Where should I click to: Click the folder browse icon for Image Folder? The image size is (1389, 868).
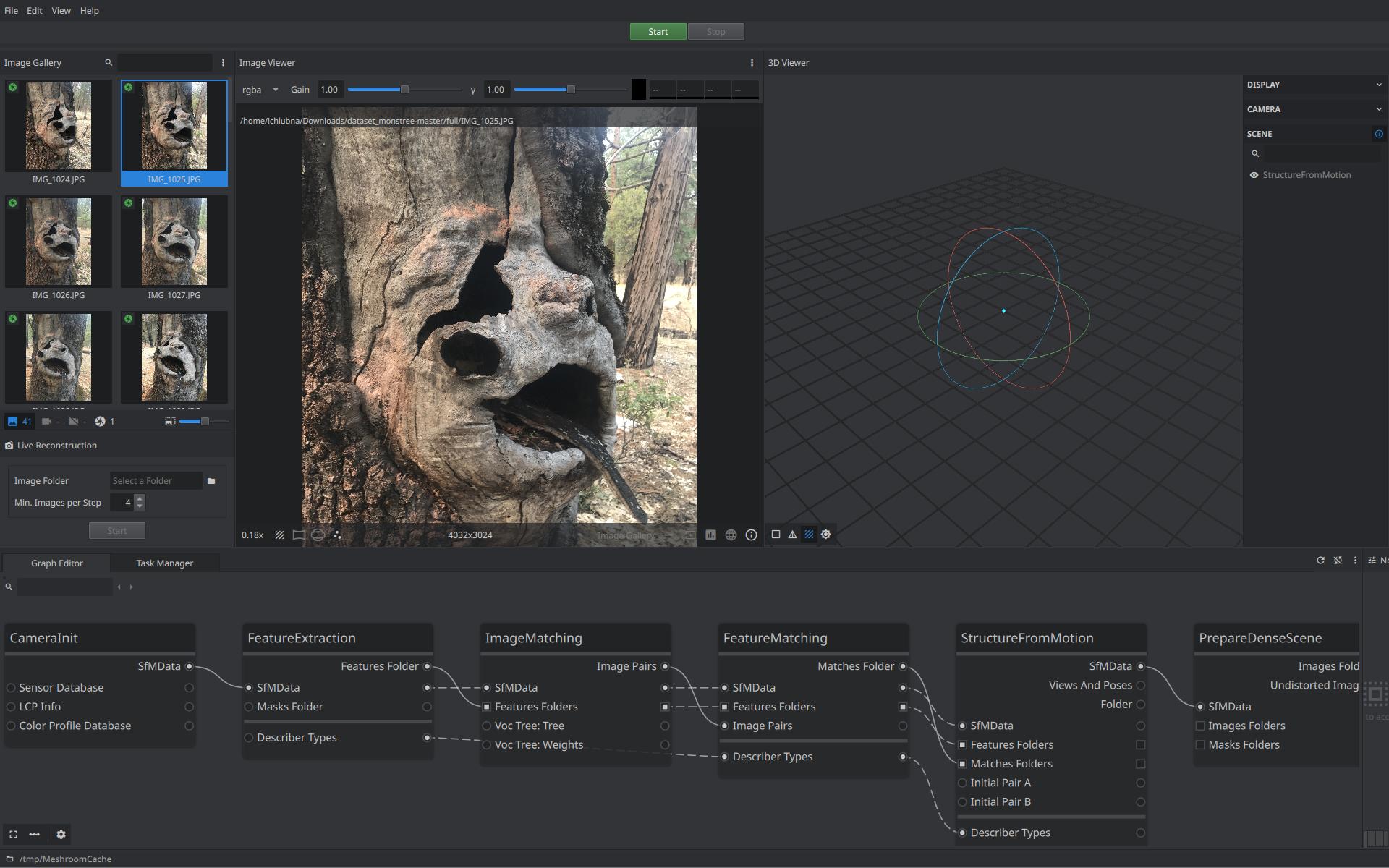coord(211,481)
